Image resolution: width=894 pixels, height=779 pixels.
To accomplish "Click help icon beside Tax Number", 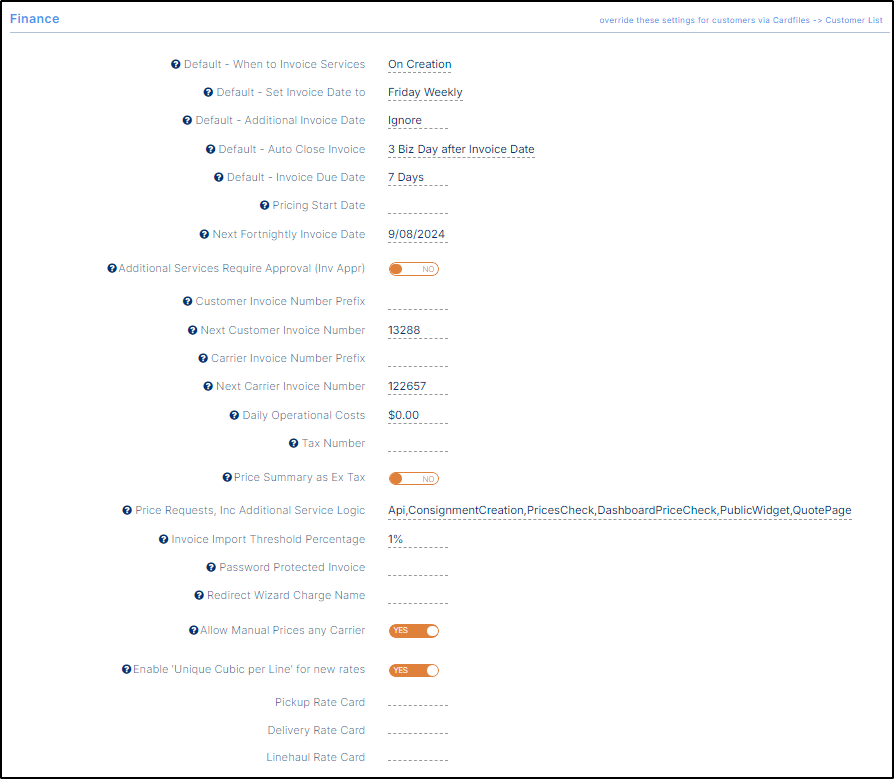I will [x=293, y=444].
